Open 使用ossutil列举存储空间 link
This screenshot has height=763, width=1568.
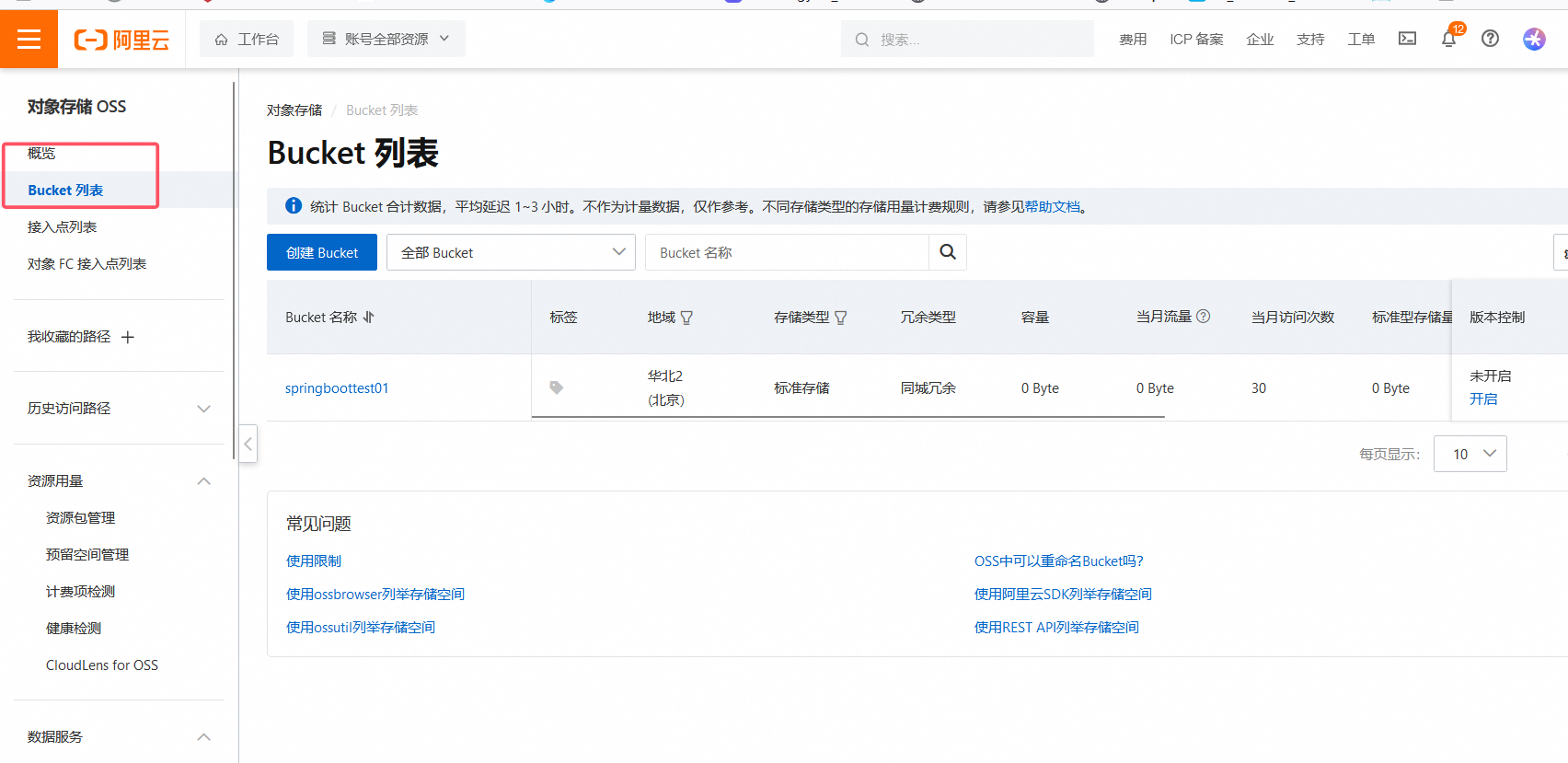pos(361,627)
